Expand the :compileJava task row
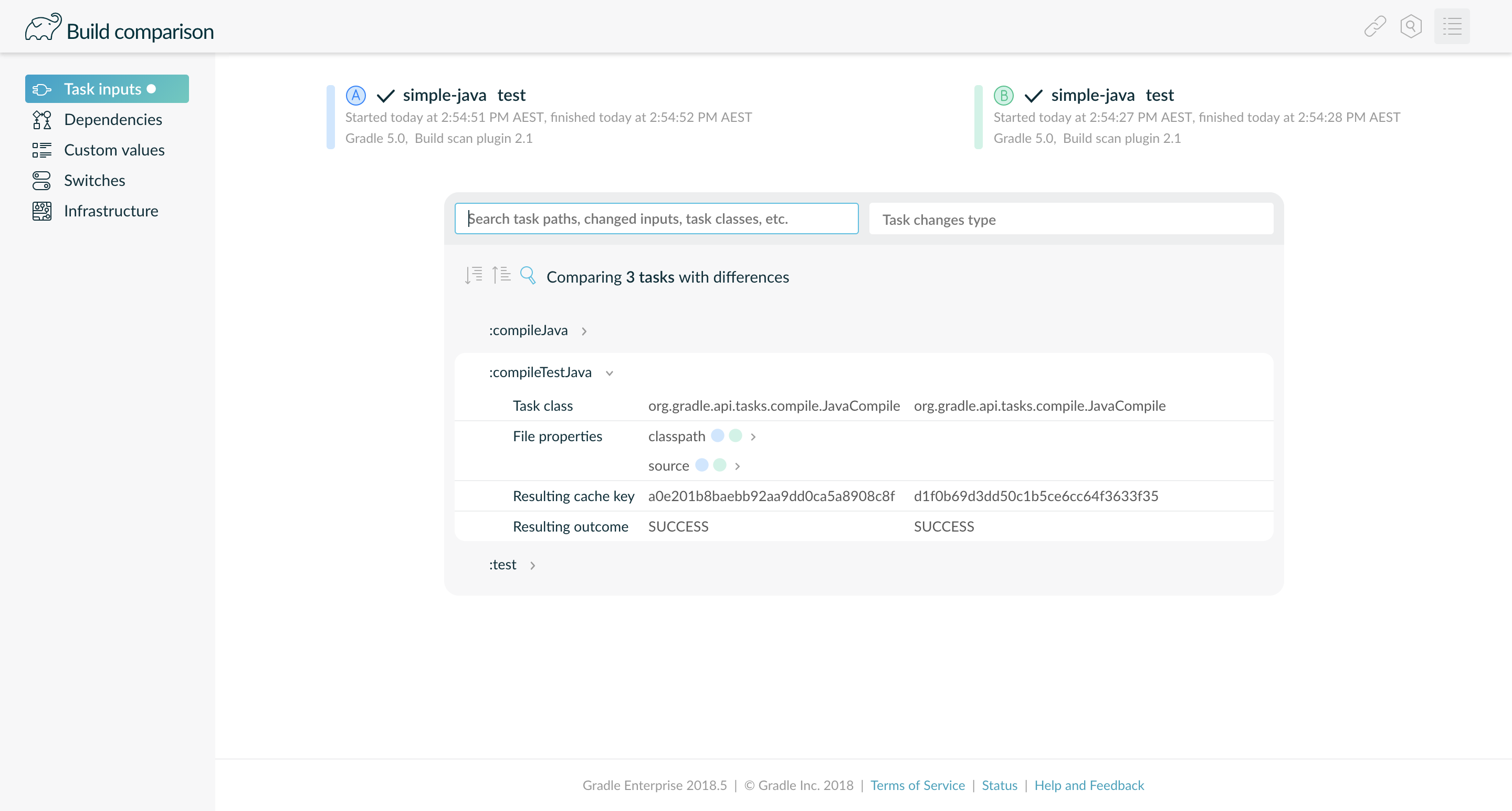 584,331
